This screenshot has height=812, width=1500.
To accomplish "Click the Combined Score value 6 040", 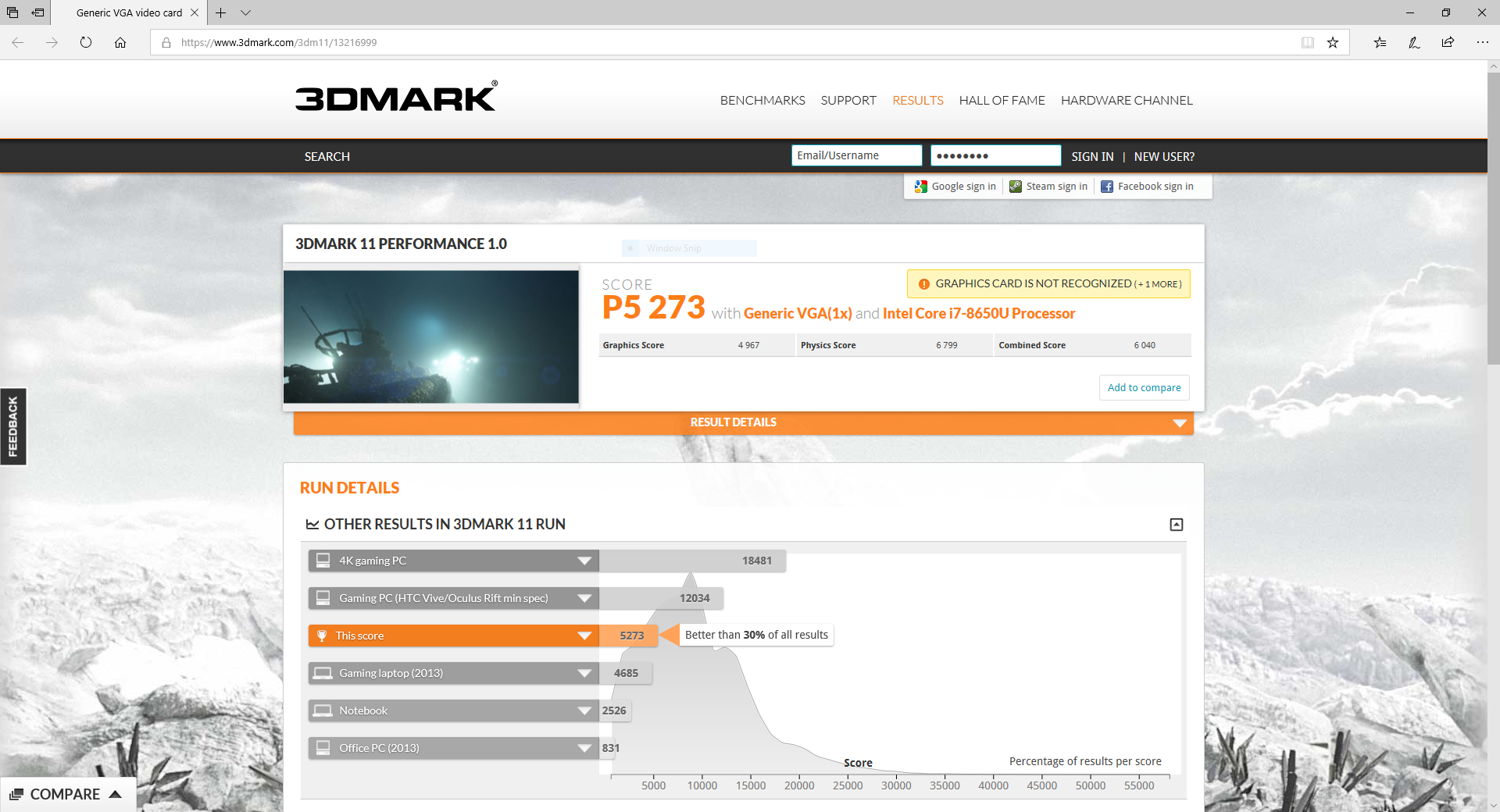I will (1145, 345).
